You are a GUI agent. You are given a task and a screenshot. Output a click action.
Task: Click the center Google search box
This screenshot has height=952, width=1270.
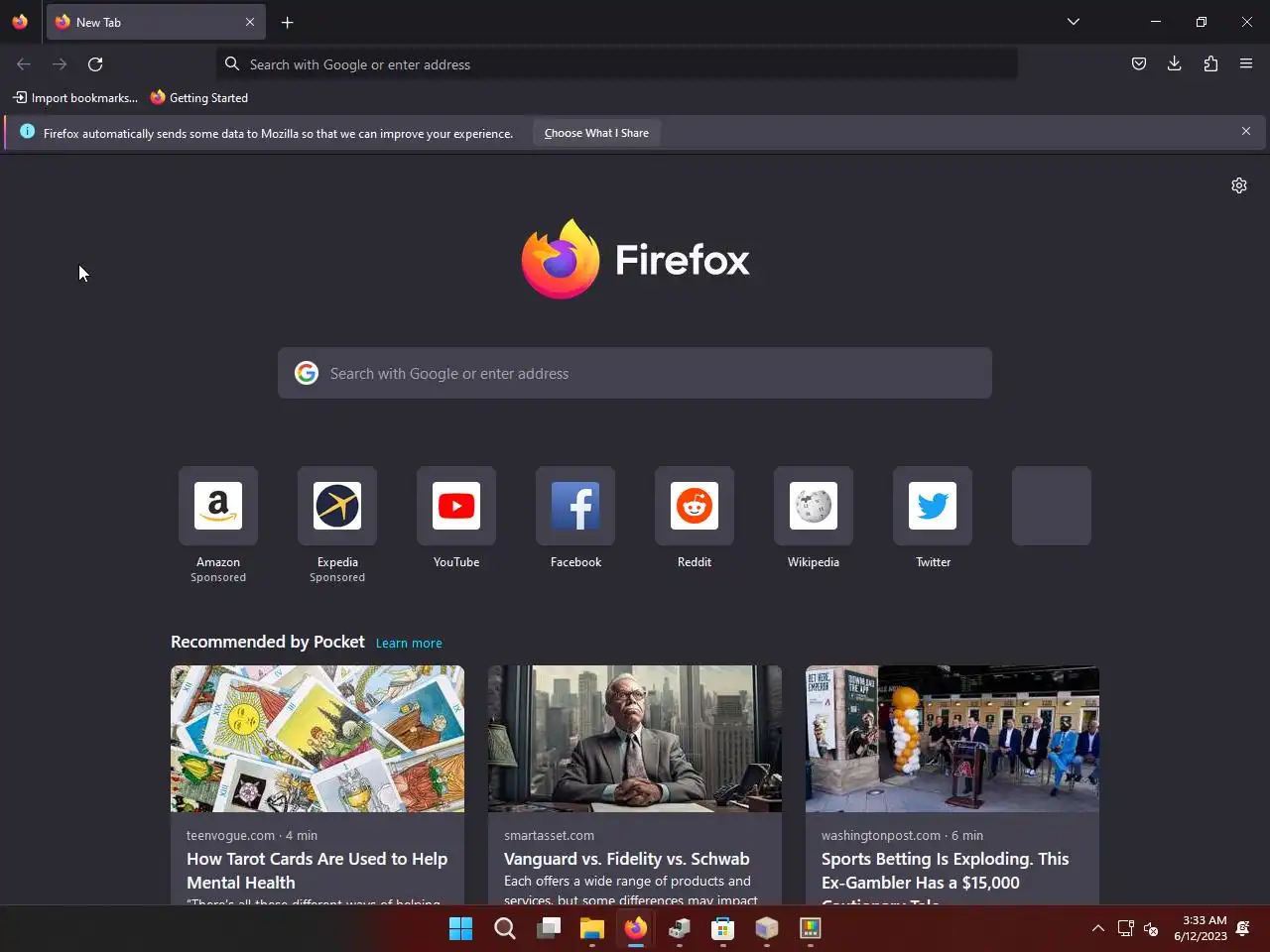tap(635, 373)
